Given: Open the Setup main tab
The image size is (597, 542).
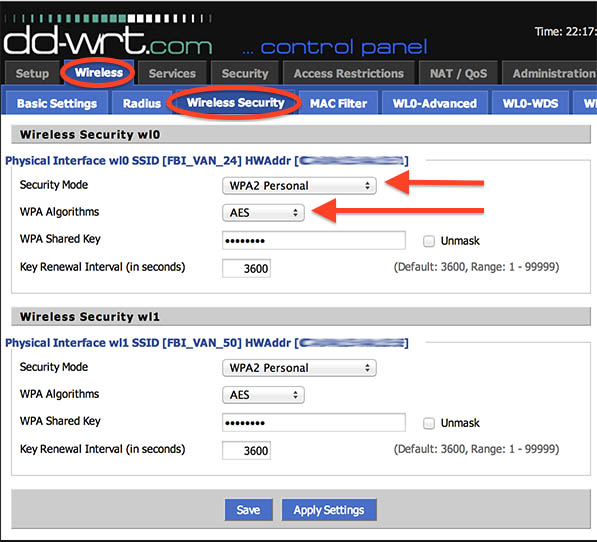Looking at the screenshot, I should [32, 73].
